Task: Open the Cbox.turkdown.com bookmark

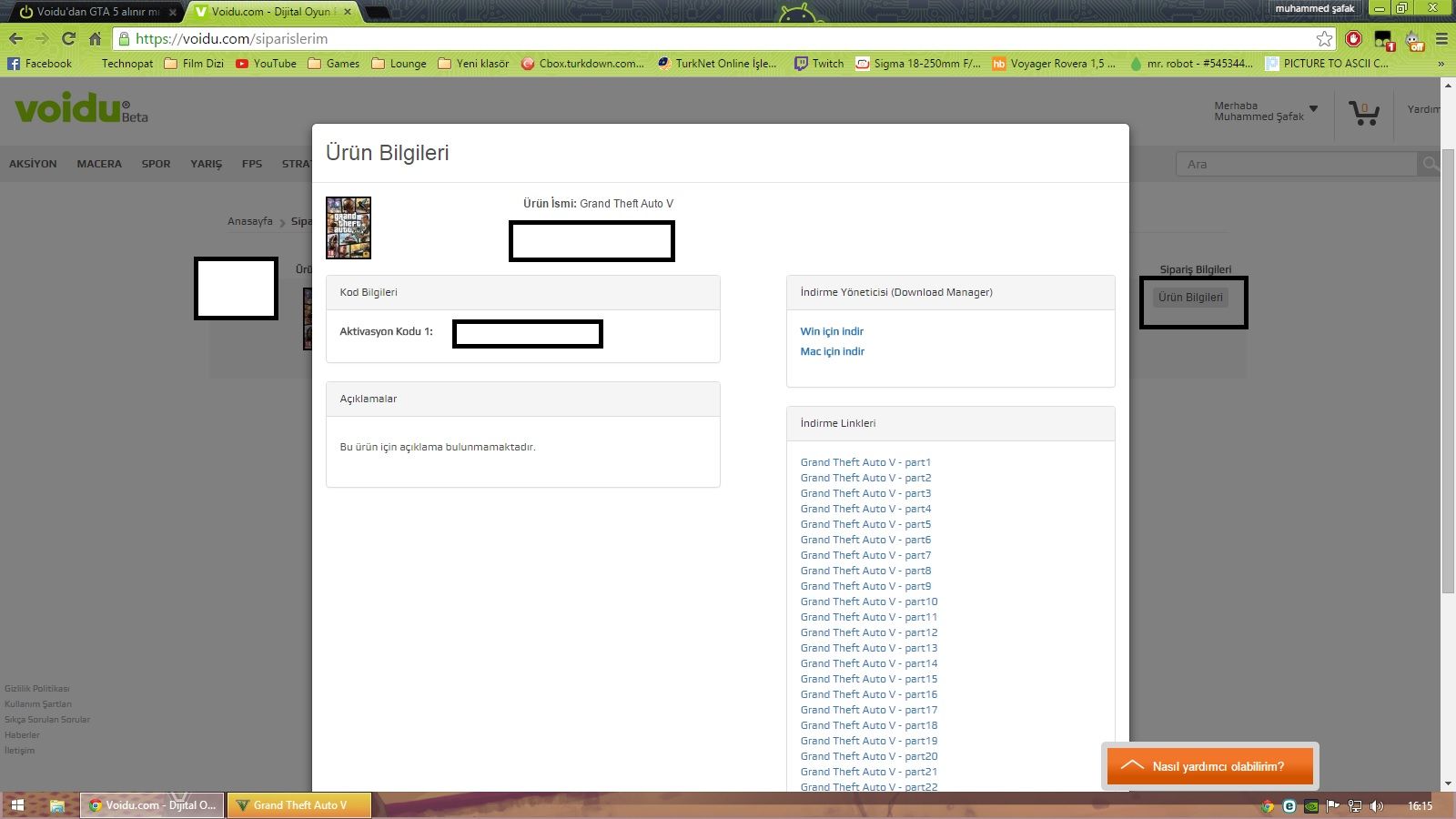Action: click(582, 64)
